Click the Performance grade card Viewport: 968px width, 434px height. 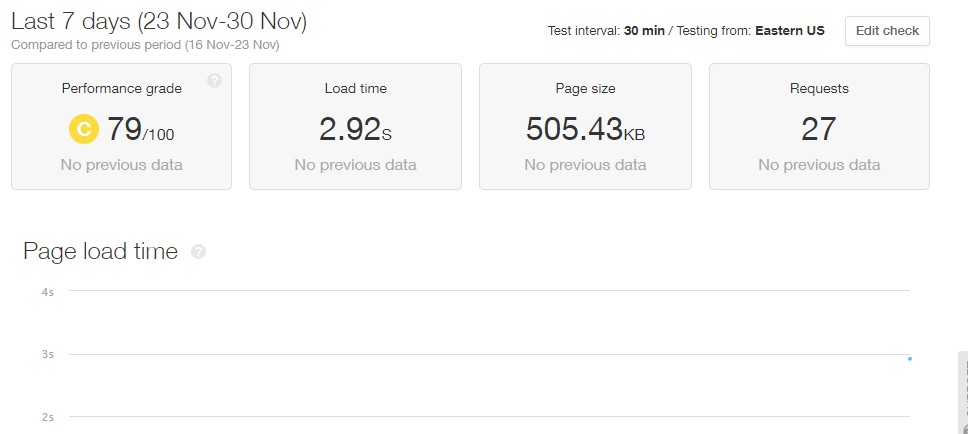(122, 127)
